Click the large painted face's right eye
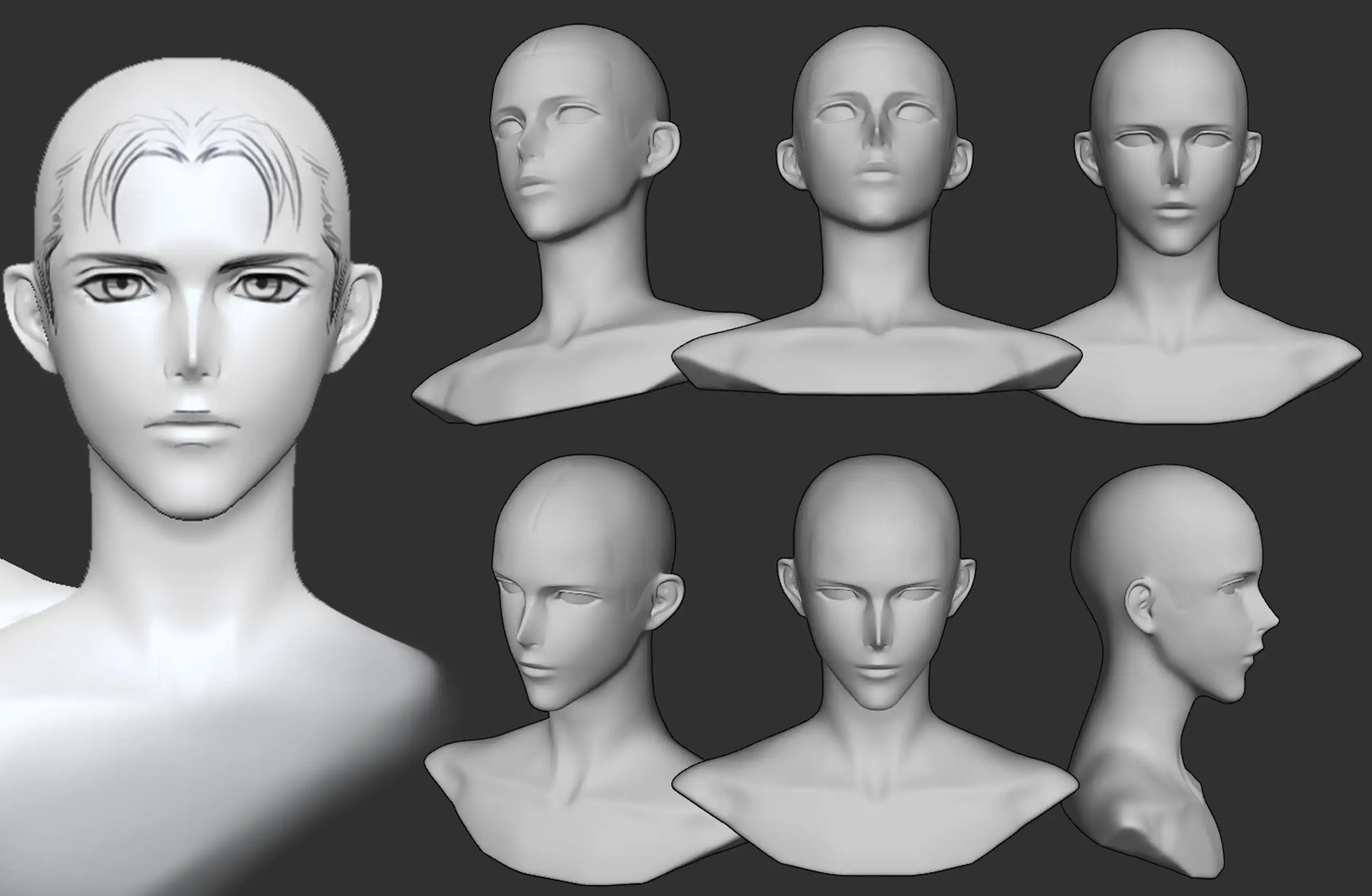Screen dimensions: 1372x896 click(x=262, y=285)
